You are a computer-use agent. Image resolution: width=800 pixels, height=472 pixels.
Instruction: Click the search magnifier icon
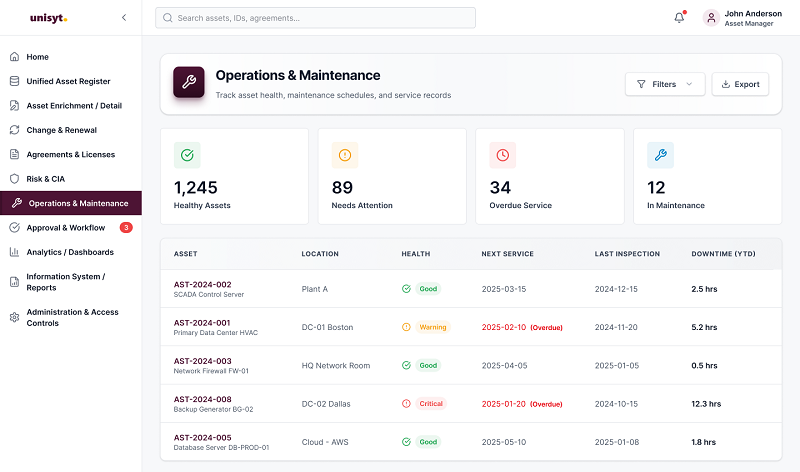167,18
